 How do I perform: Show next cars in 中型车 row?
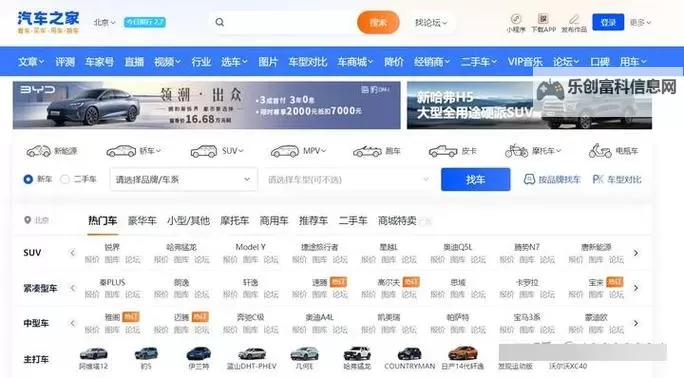pos(636,323)
